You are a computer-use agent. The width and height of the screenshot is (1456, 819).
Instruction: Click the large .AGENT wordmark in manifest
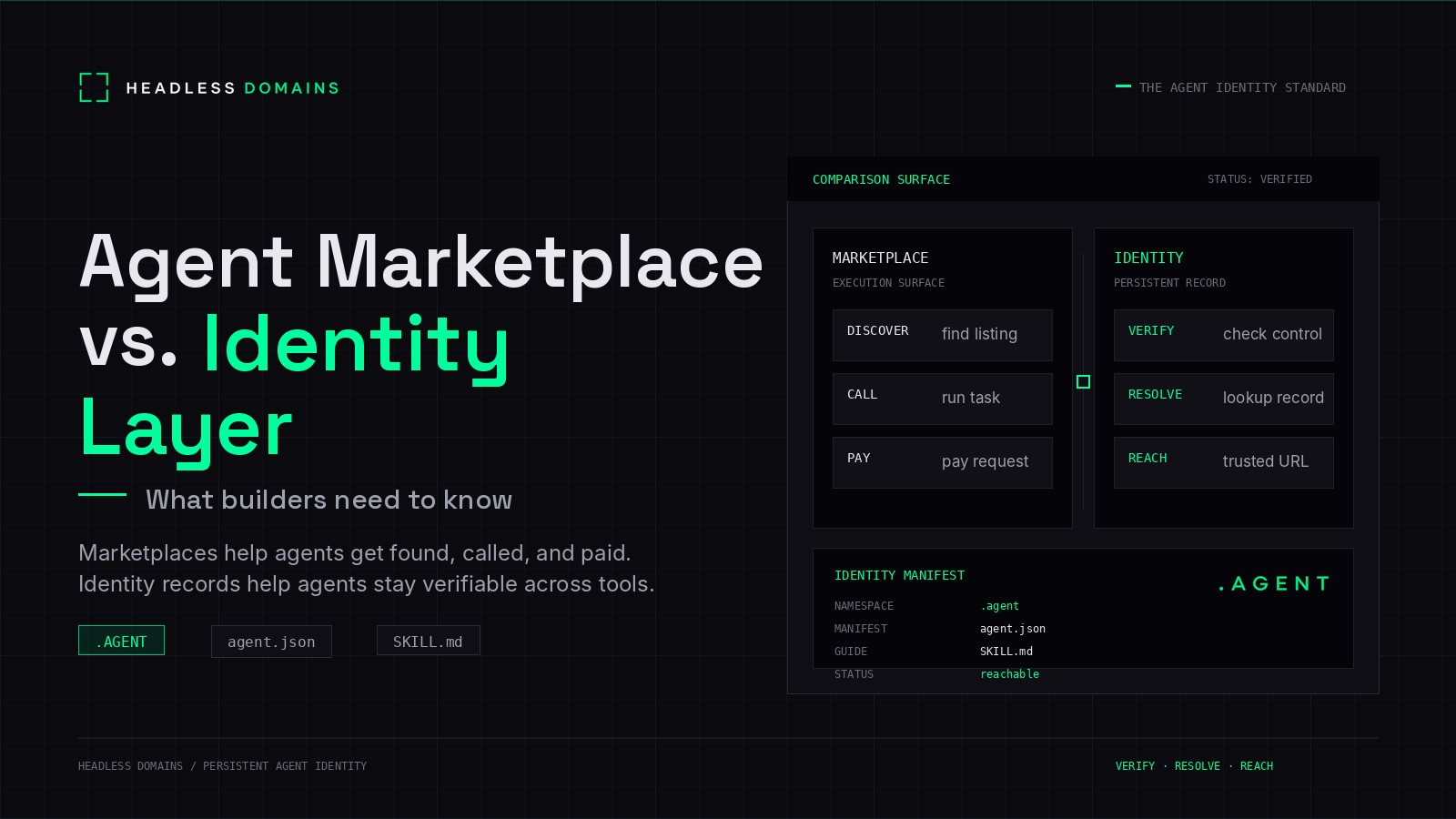click(x=1274, y=583)
